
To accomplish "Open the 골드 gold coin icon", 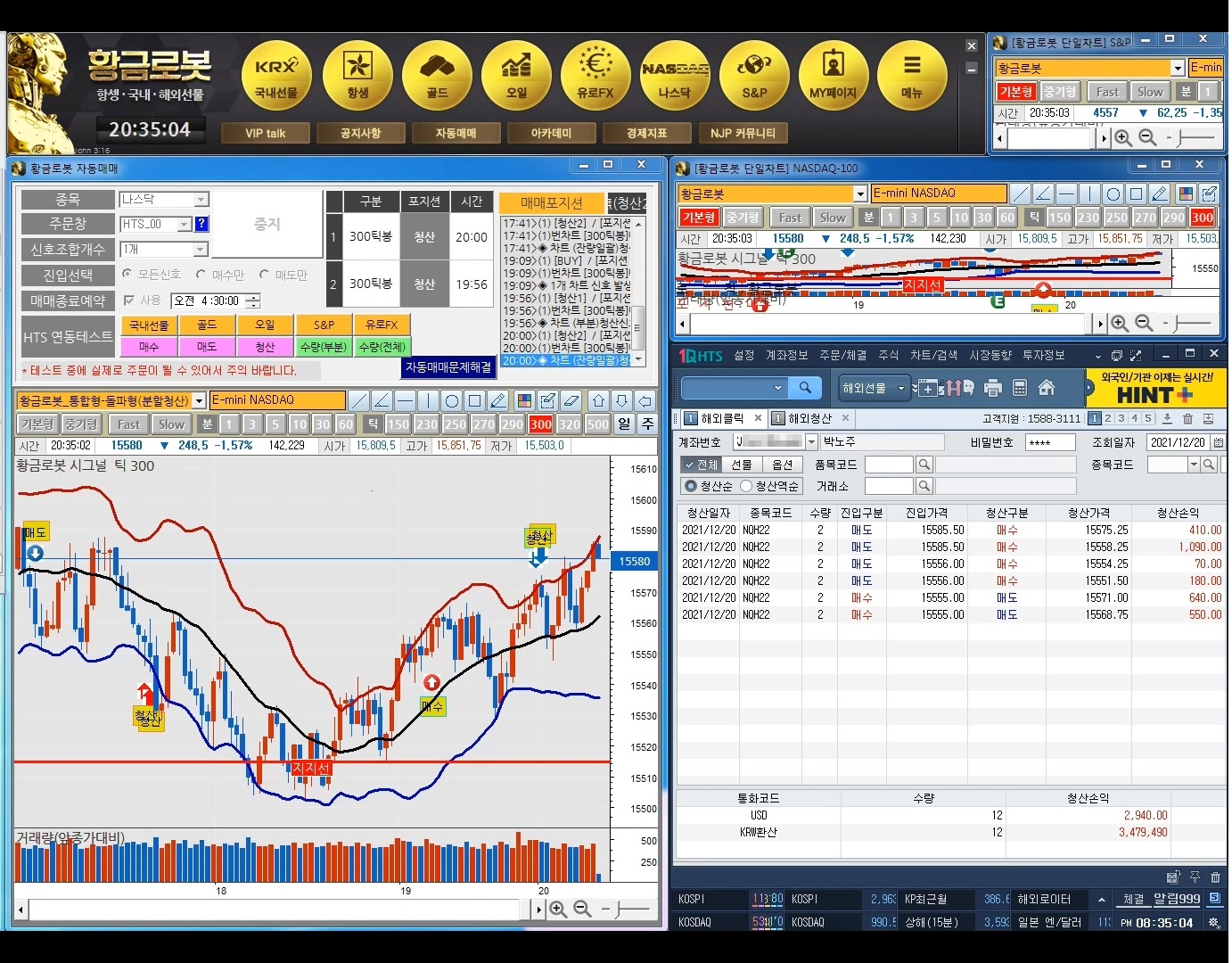I will click(437, 75).
